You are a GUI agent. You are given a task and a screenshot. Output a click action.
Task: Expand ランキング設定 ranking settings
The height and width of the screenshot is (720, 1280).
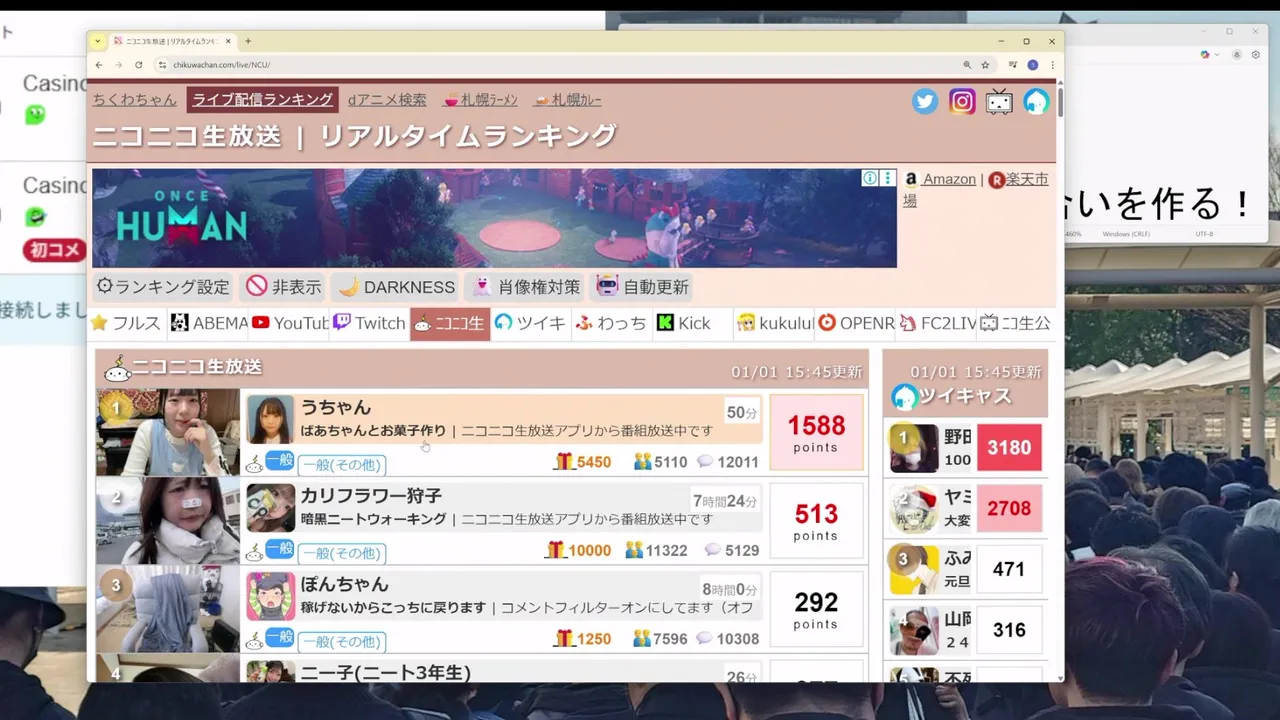click(x=162, y=287)
